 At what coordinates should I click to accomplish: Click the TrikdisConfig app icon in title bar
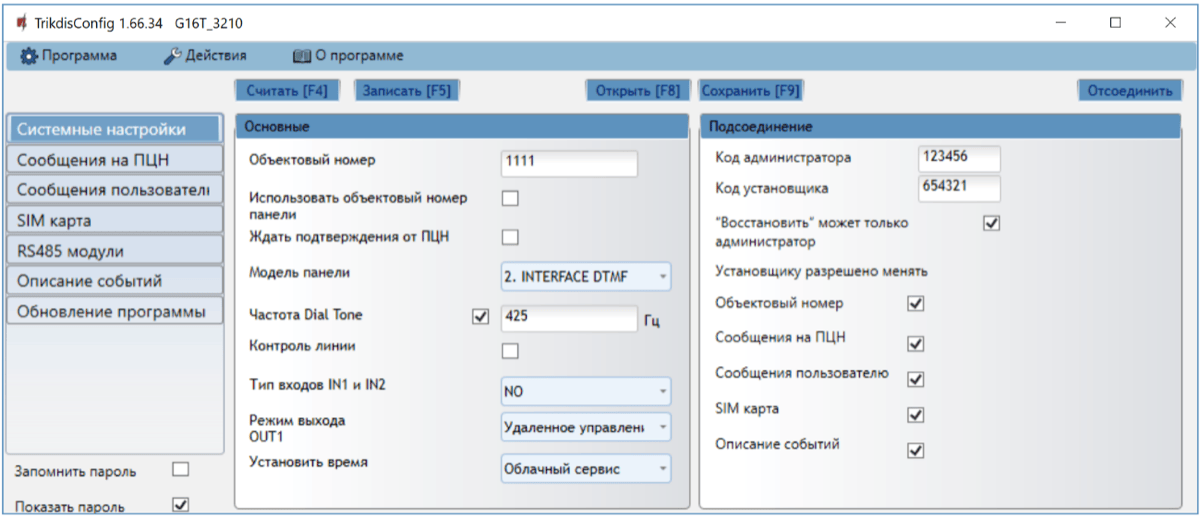point(21,23)
